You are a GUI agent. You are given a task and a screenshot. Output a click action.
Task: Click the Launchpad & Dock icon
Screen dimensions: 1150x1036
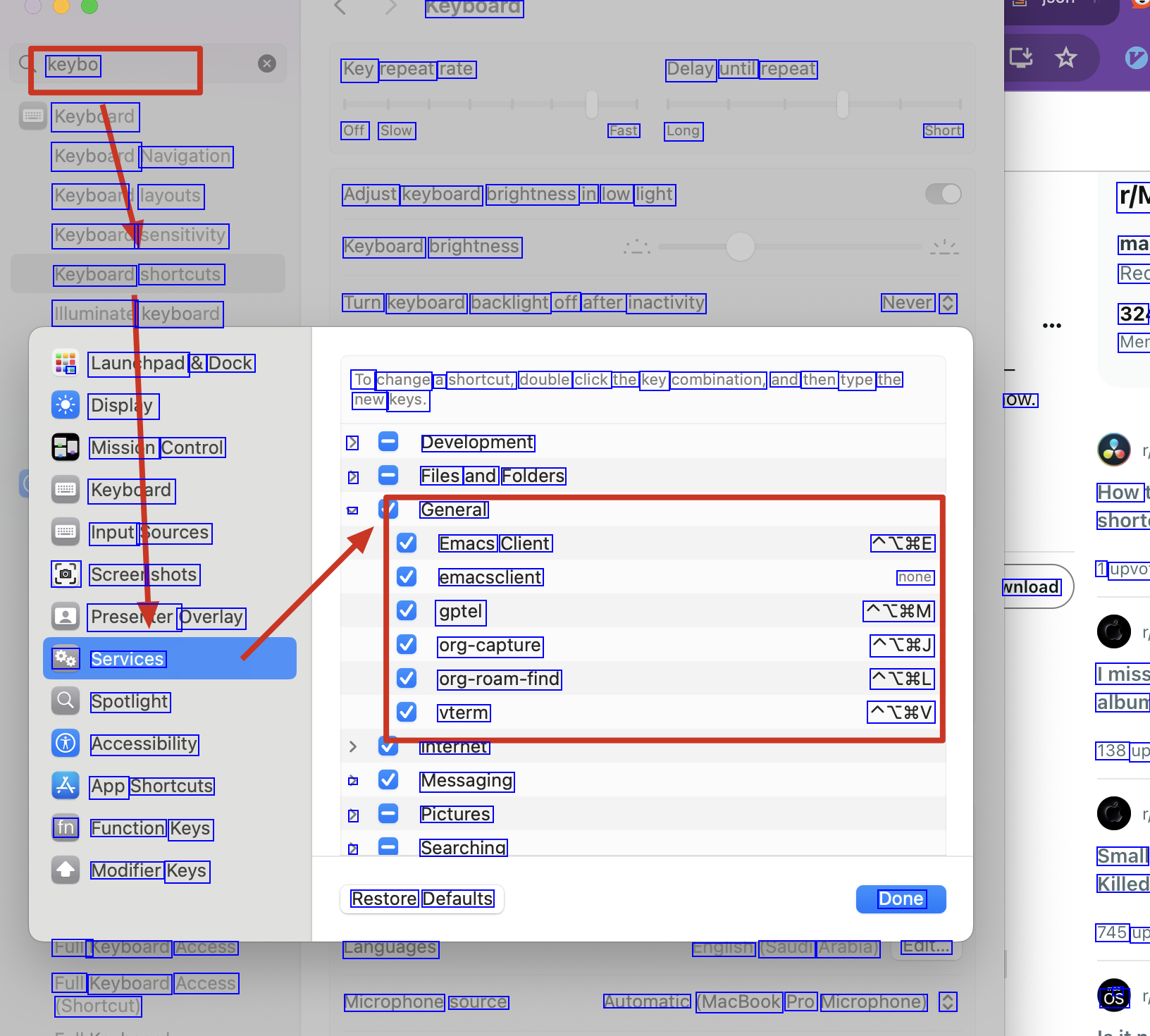pyautogui.click(x=66, y=363)
